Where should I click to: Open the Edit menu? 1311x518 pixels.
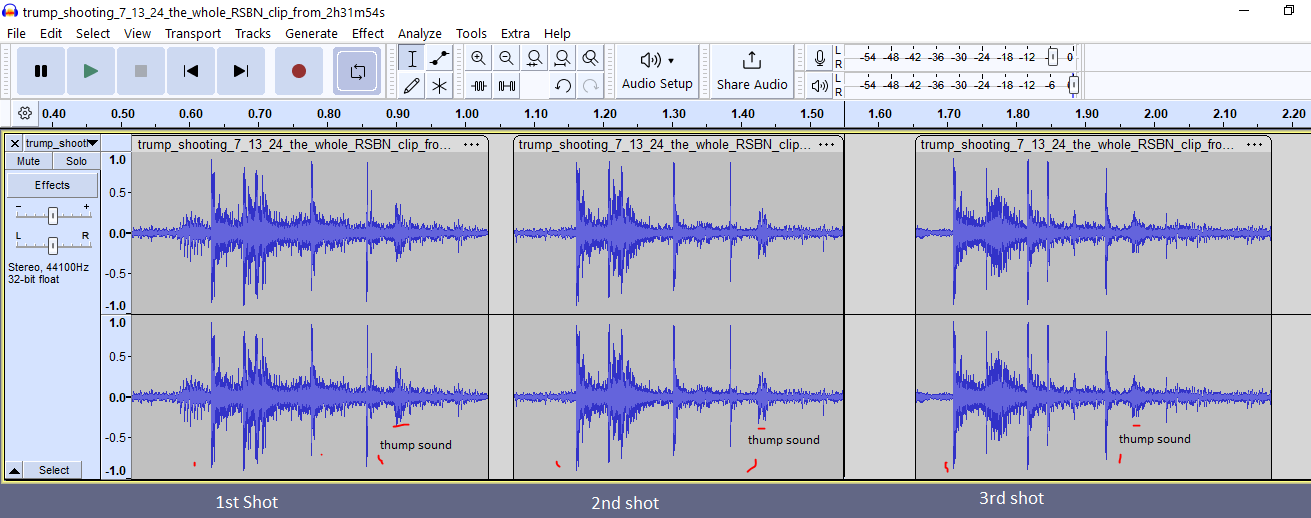[x=51, y=33]
